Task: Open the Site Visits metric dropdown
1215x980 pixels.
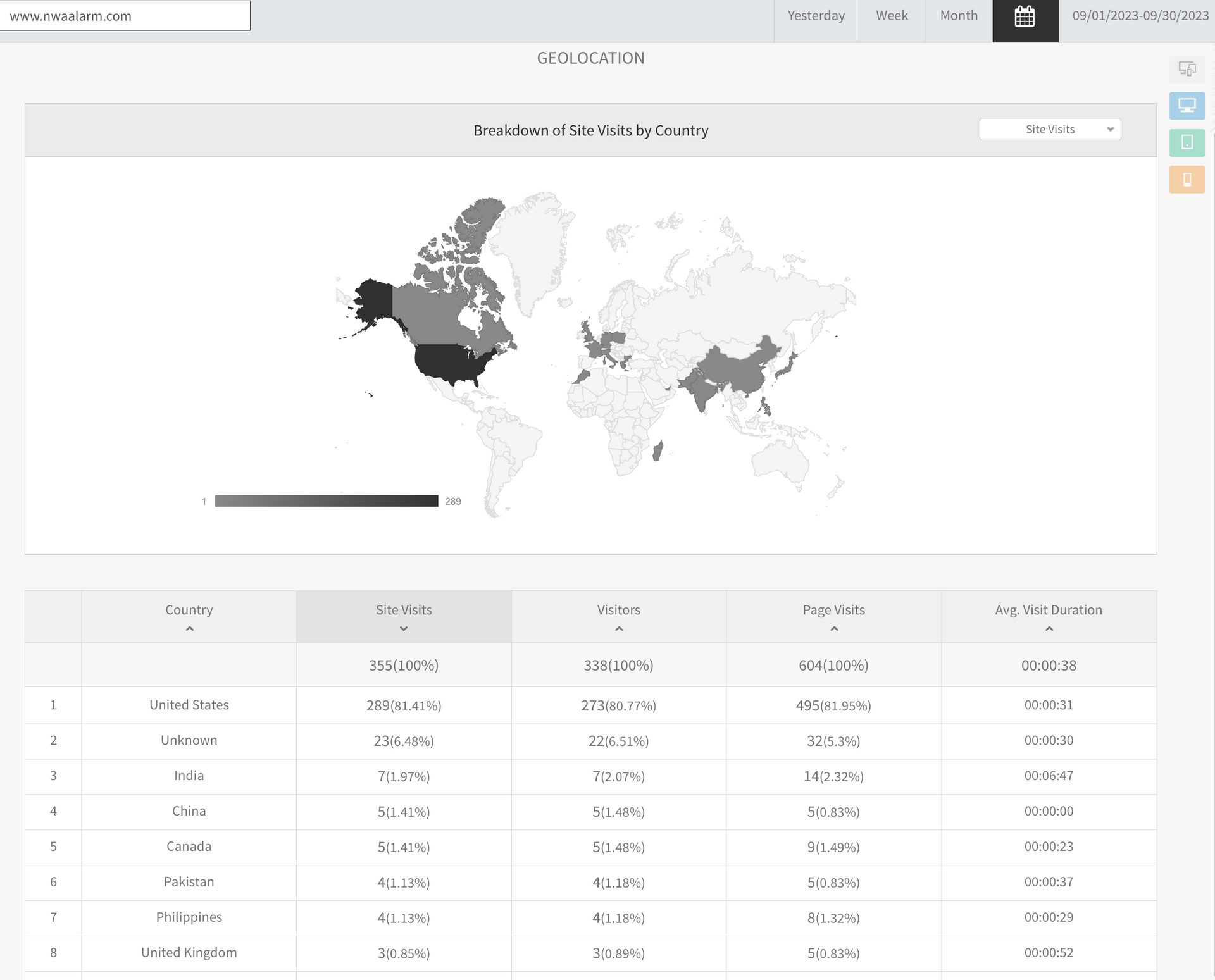Action: (x=1050, y=129)
